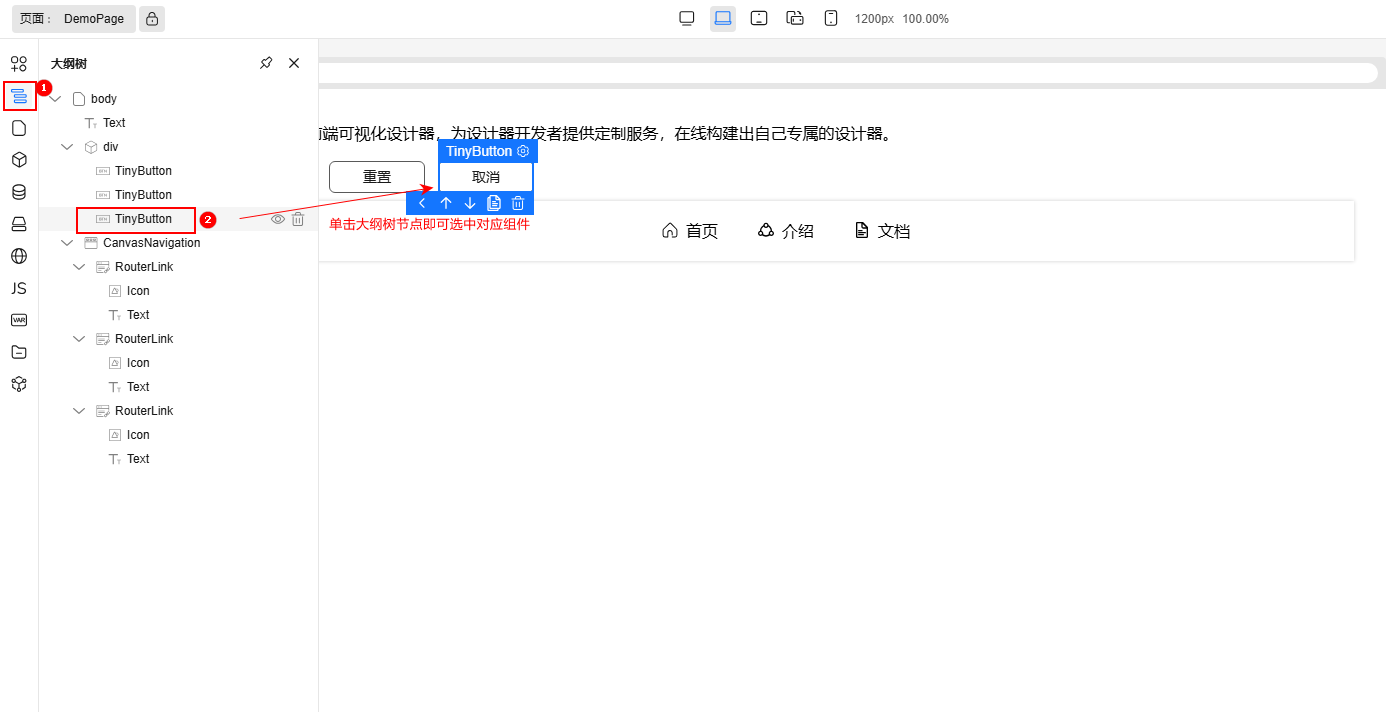This screenshot has width=1386, height=712.
Task: Toggle visibility of the highlighted TinyButton node
Action: (277, 219)
